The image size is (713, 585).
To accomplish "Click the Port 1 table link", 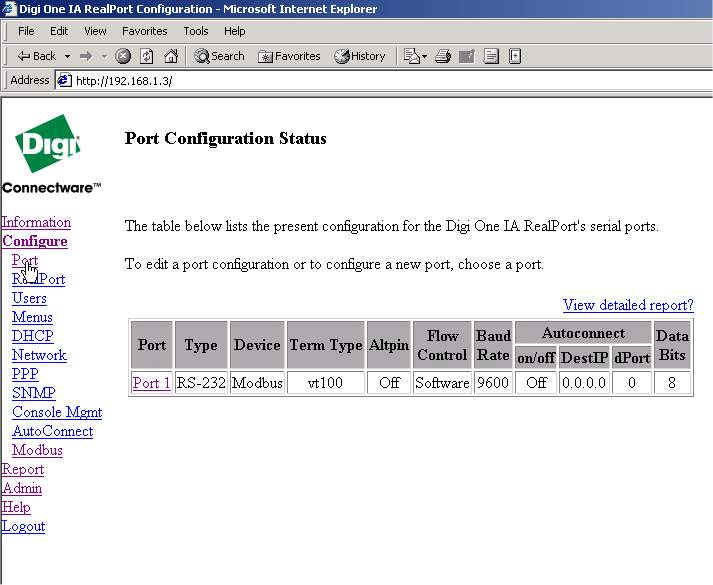I will (151, 383).
